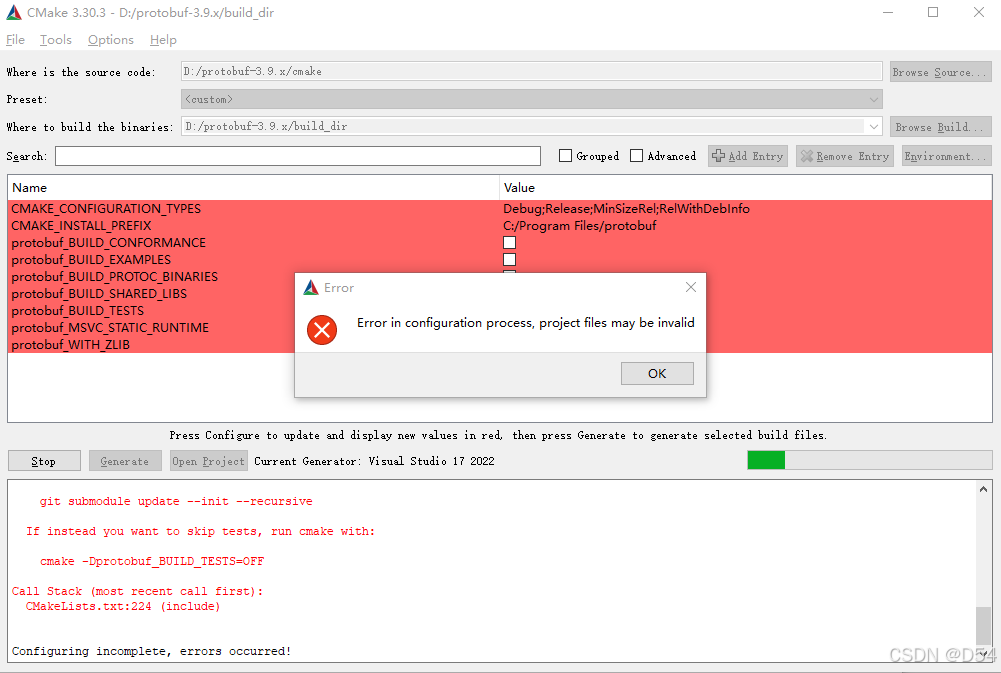The image size is (1001, 673).
Task: Click the output log scroll-up arrow
Action: click(983, 489)
